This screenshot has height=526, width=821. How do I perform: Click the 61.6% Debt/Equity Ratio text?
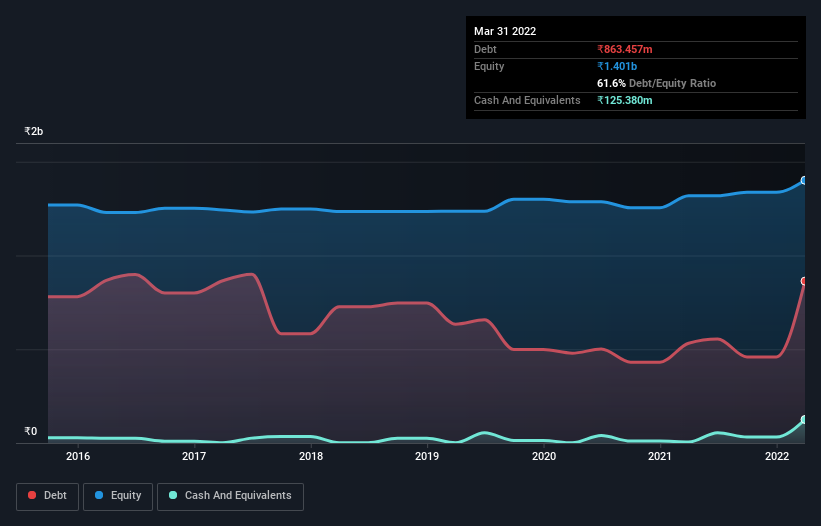click(657, 83)
